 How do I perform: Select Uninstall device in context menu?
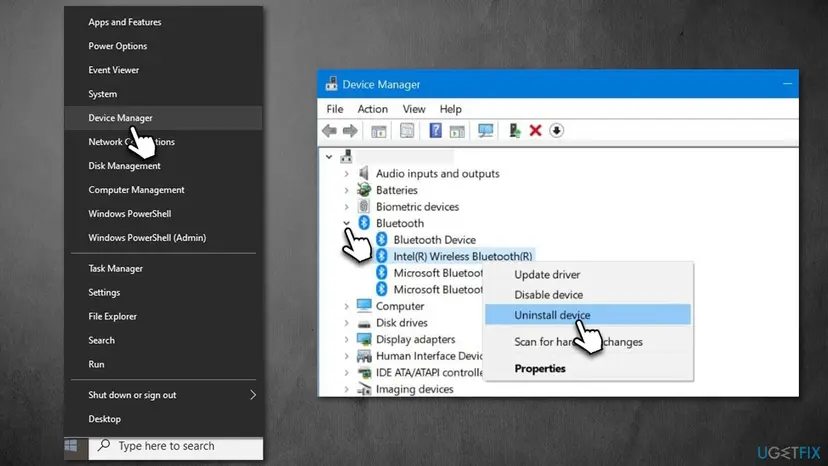coord(588,314)
